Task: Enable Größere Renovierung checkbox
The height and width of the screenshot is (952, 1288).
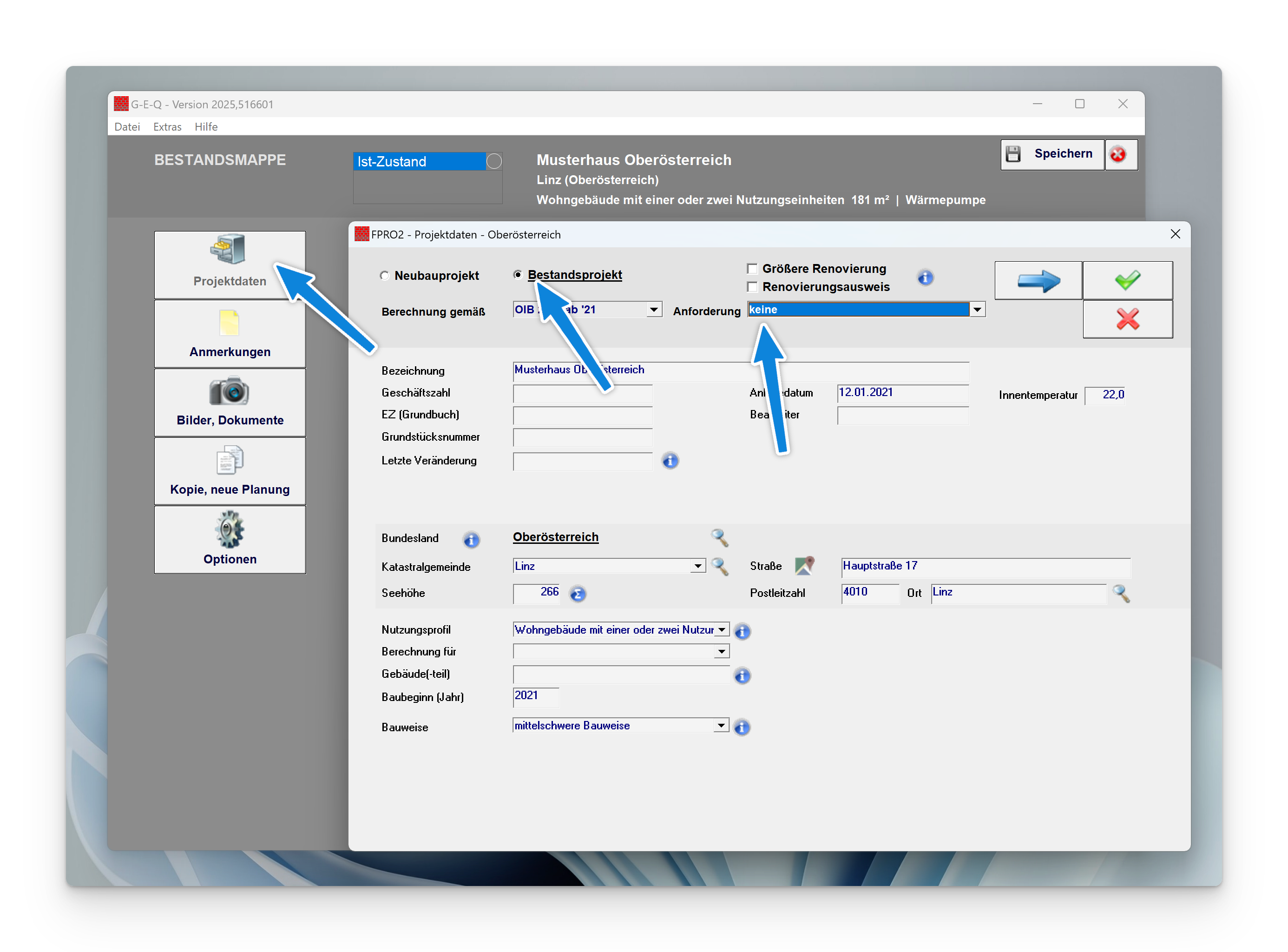Action: click(x=752, y=269)
